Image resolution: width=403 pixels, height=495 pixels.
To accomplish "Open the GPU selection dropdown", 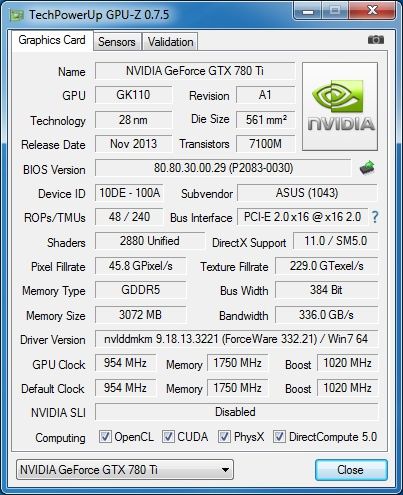I will point(125,470).
